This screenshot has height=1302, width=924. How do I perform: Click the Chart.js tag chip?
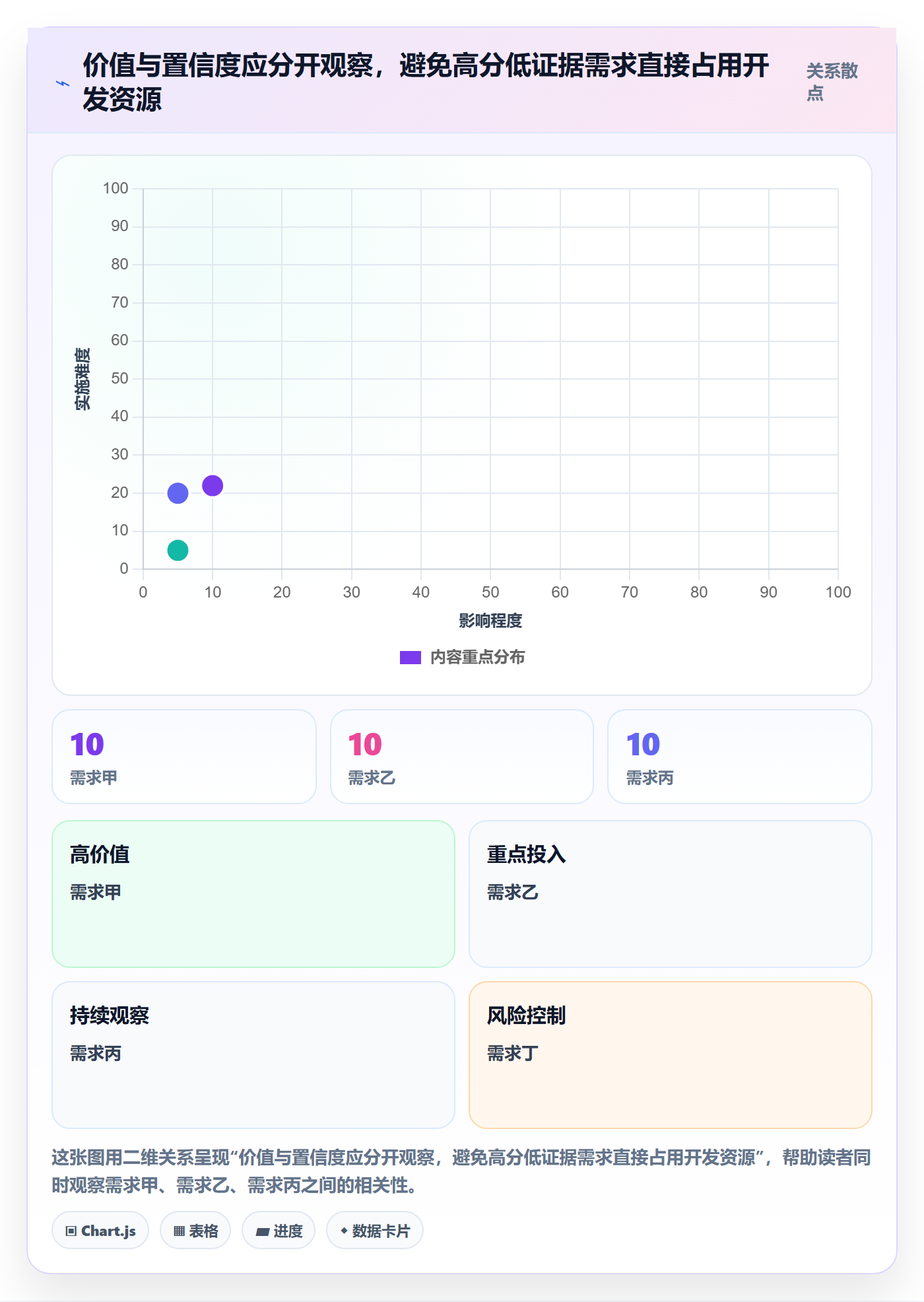100,1231
